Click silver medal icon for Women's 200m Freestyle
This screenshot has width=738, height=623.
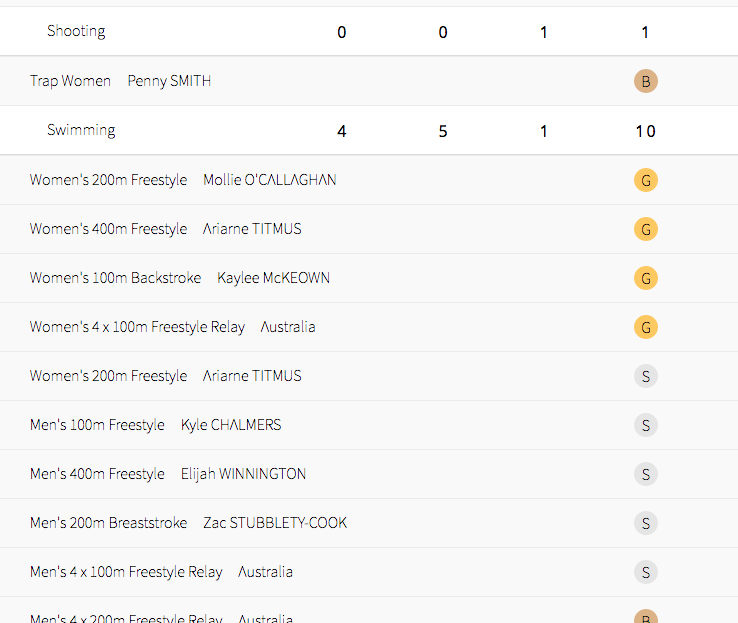click(x=645, y=376)
